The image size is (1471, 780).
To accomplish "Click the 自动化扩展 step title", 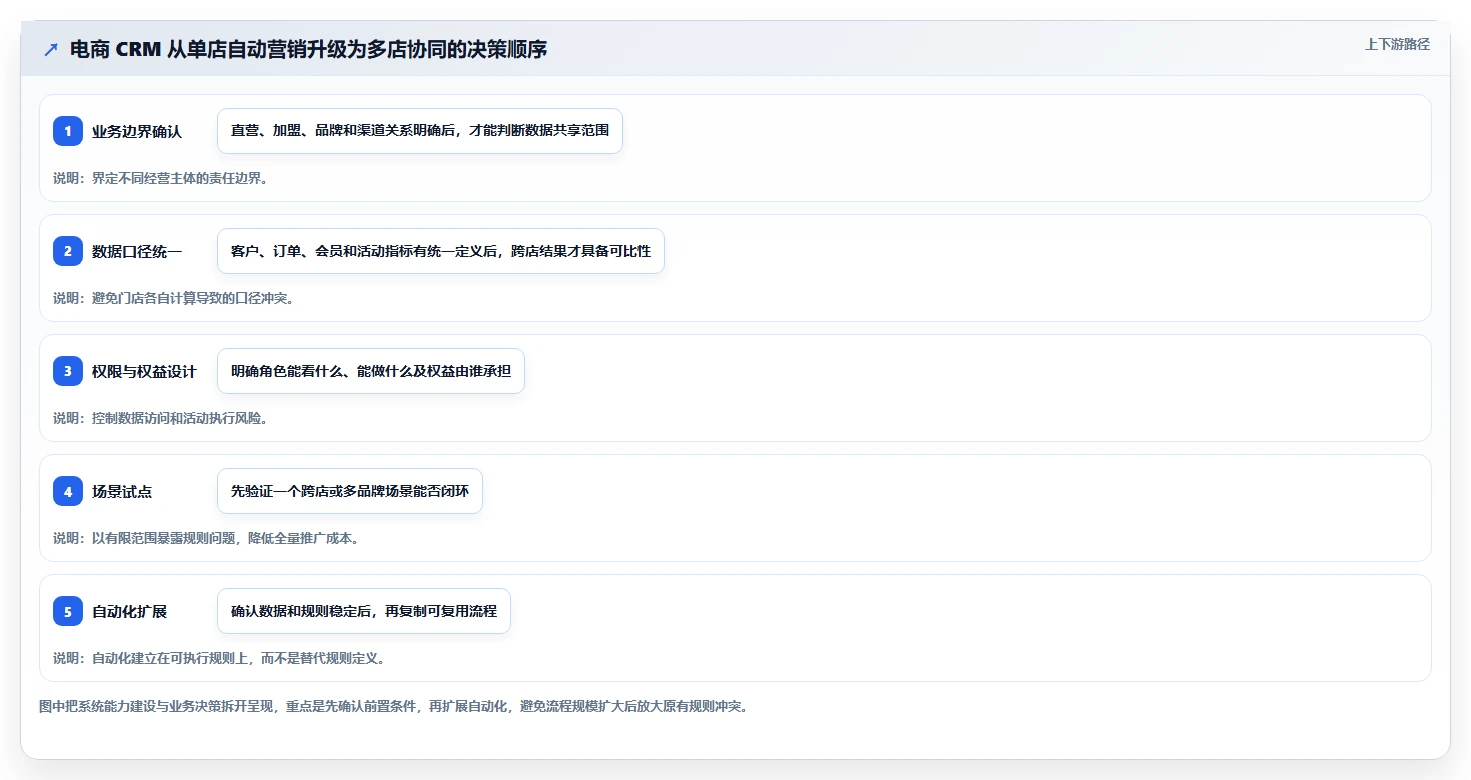I will [129, 611].
